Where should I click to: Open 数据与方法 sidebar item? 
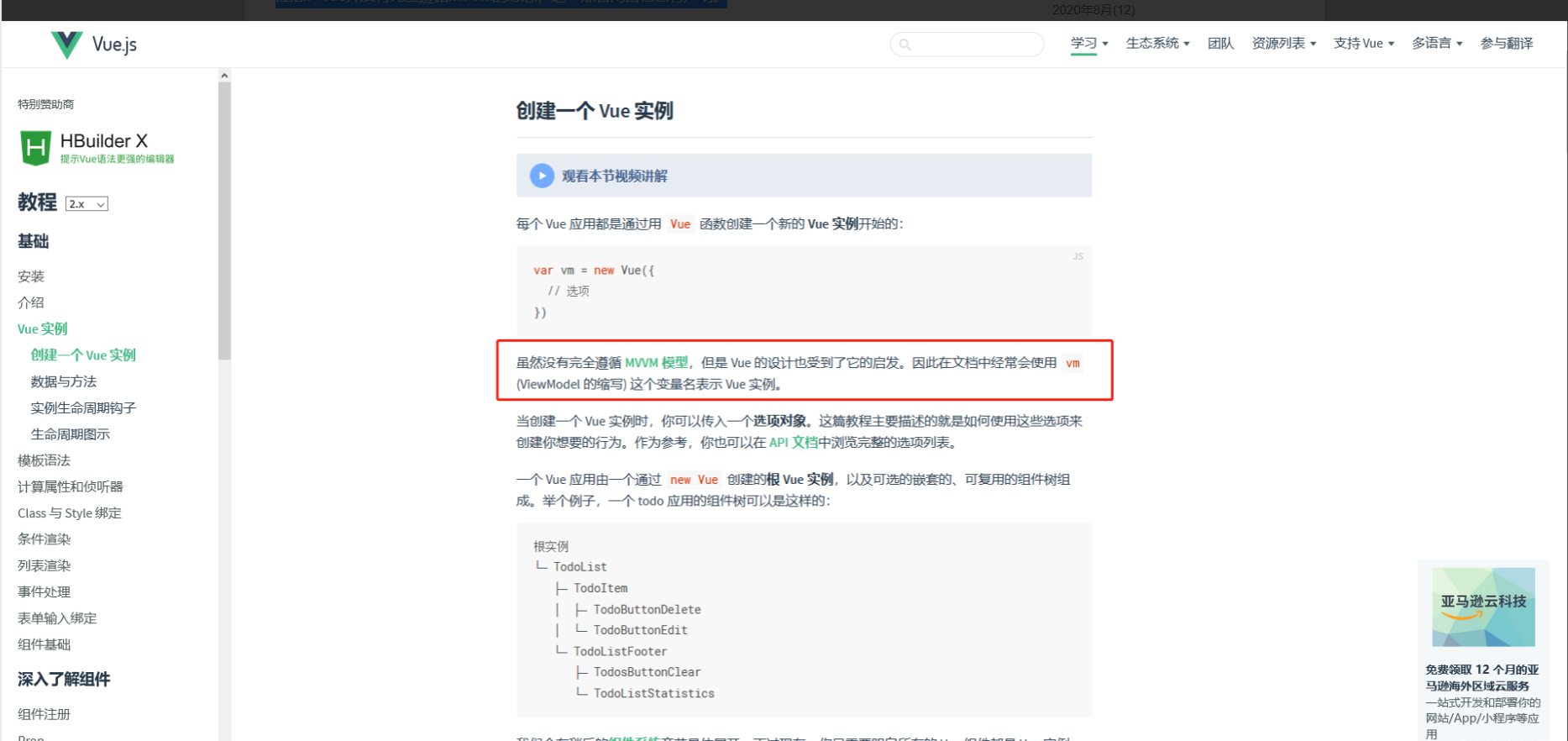point(64,381)
